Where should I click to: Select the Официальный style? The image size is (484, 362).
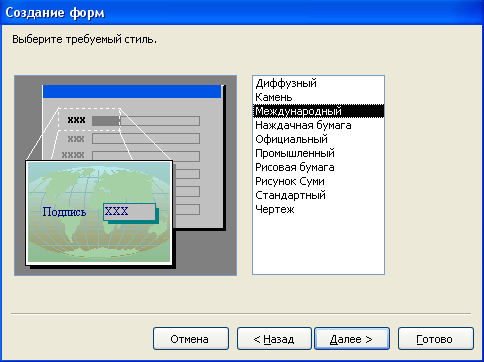(x=318, y=139)
